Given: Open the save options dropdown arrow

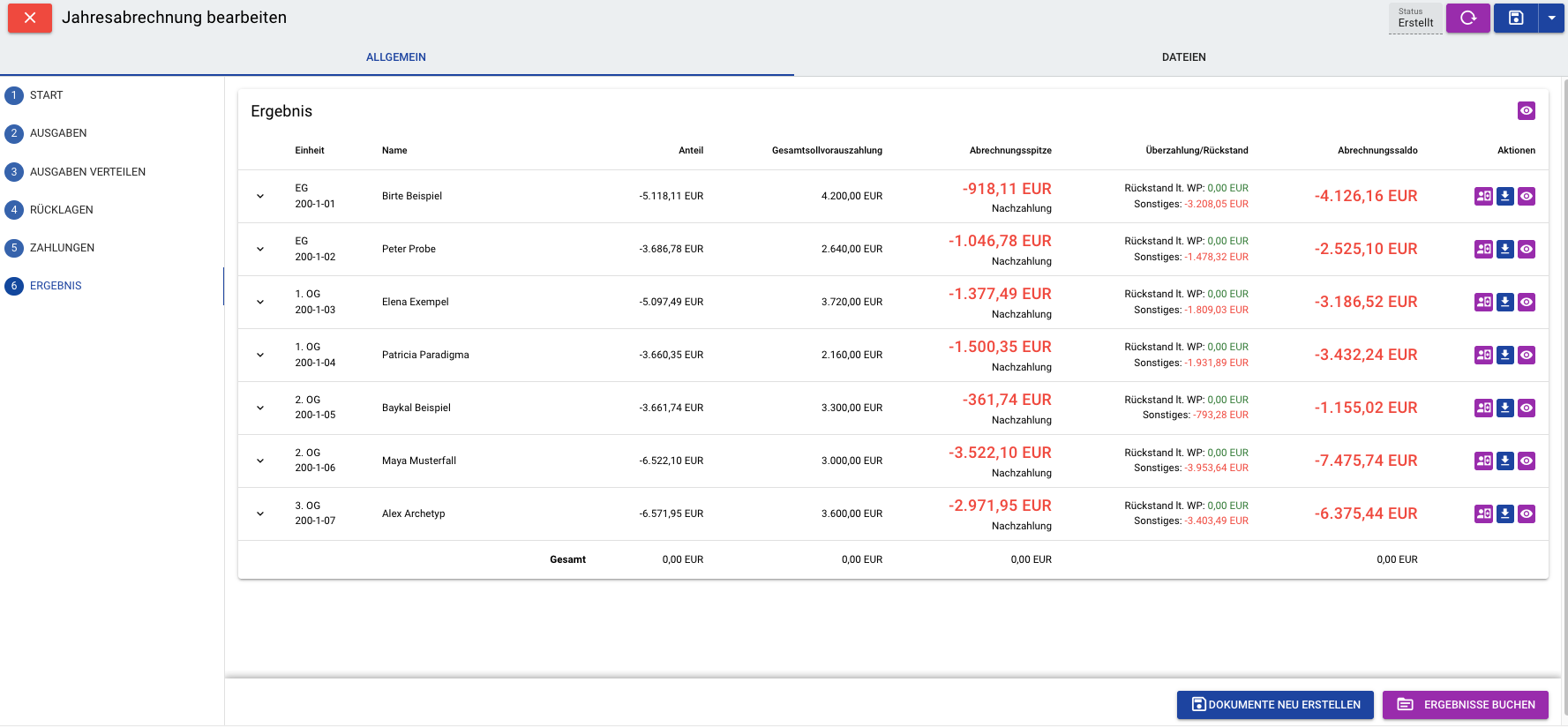Looking at the screenshot, I should [1552, 18].
